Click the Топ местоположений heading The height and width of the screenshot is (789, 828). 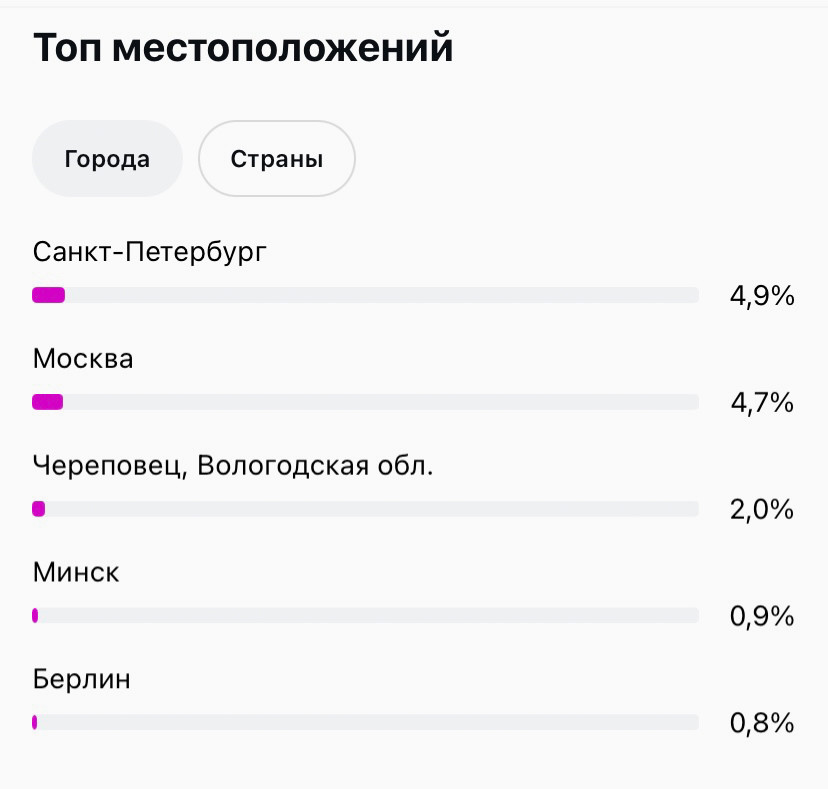[x=243, y=47]
